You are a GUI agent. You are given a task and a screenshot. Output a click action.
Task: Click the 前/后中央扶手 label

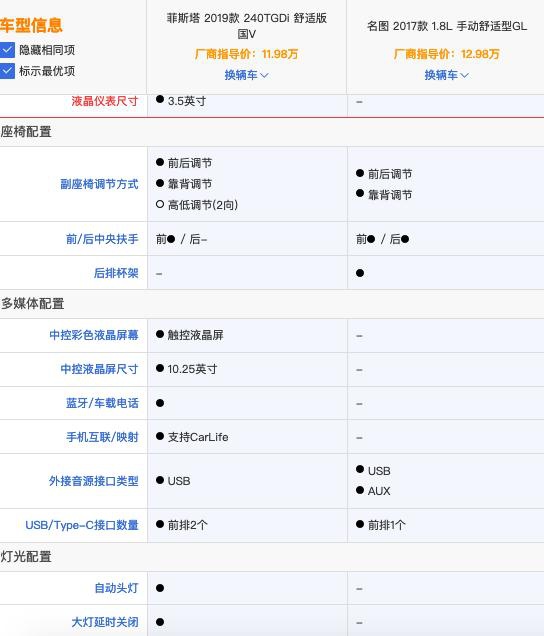pos(102,239)
